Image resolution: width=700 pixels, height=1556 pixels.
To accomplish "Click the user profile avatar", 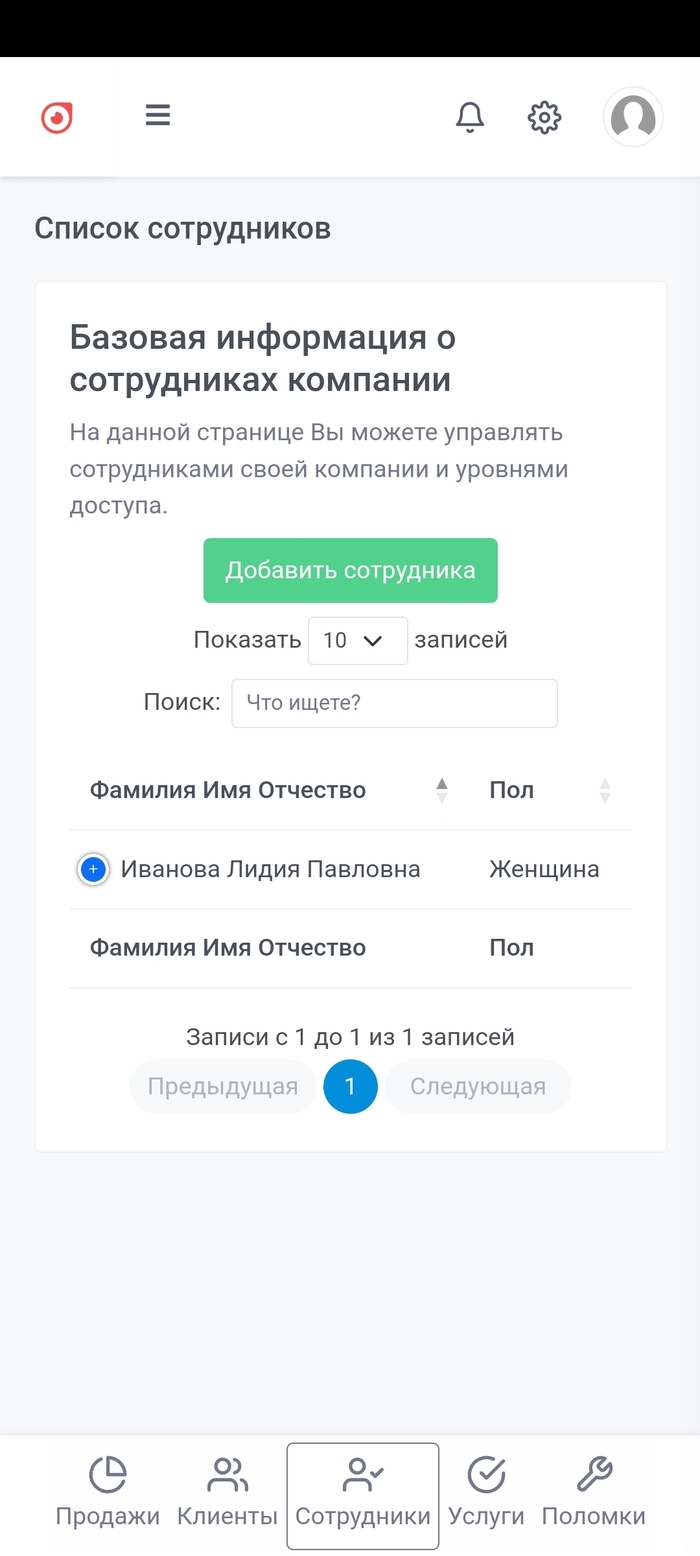I will tap(633, 117).
